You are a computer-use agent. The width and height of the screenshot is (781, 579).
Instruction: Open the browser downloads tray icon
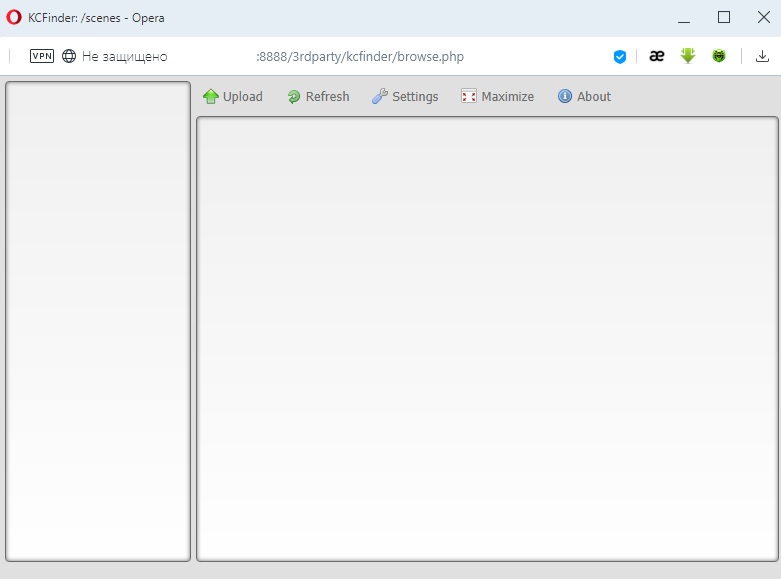[762, 56]
